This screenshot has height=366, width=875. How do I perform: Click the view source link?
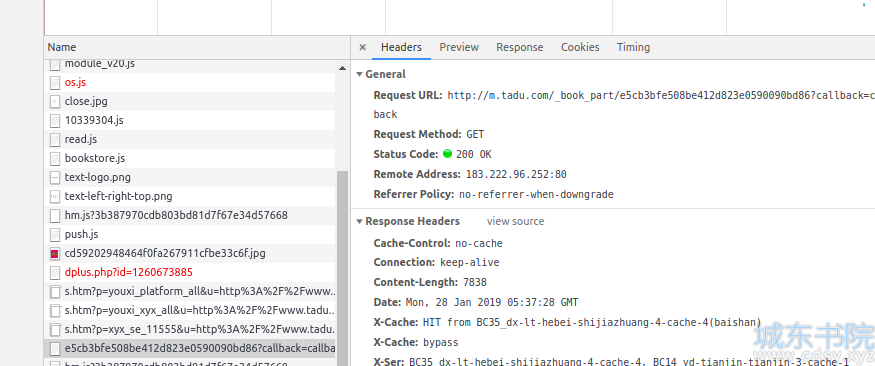coord(515,221)
